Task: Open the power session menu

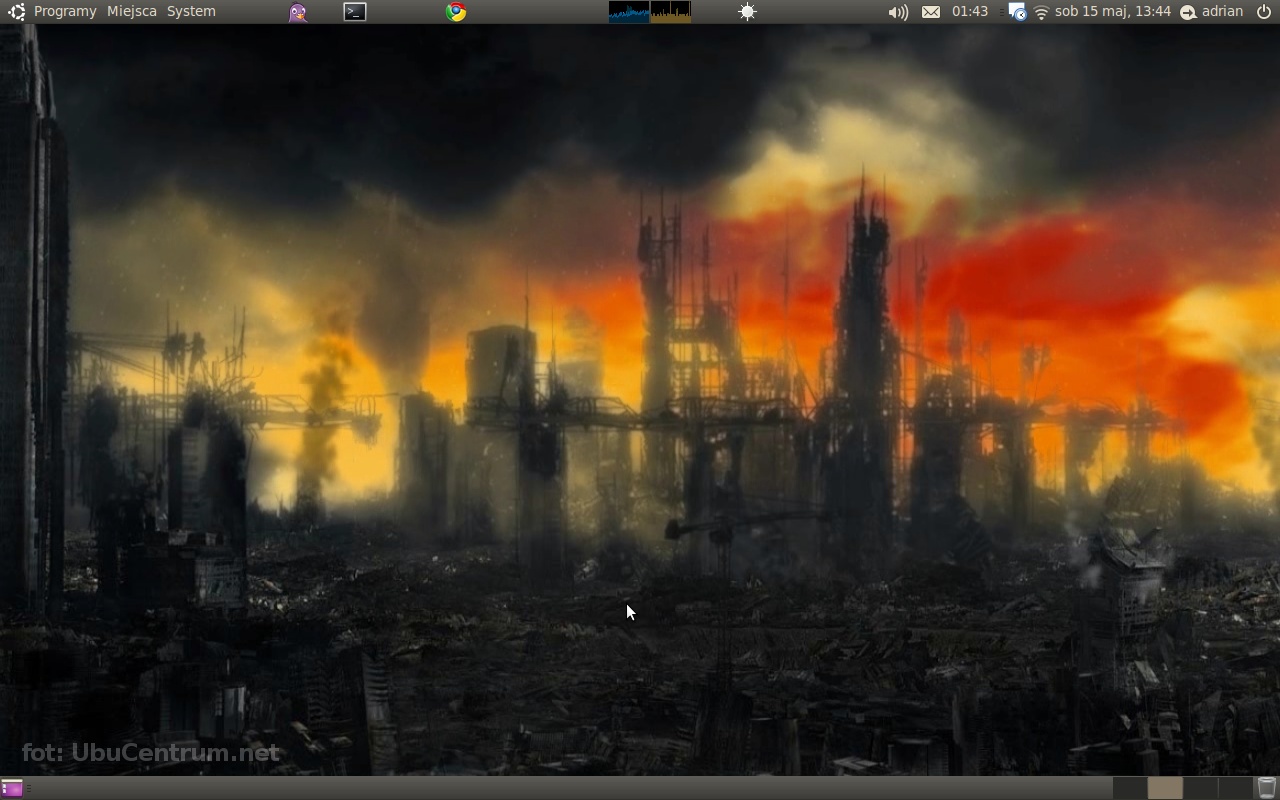Action: click(1264, 12)
